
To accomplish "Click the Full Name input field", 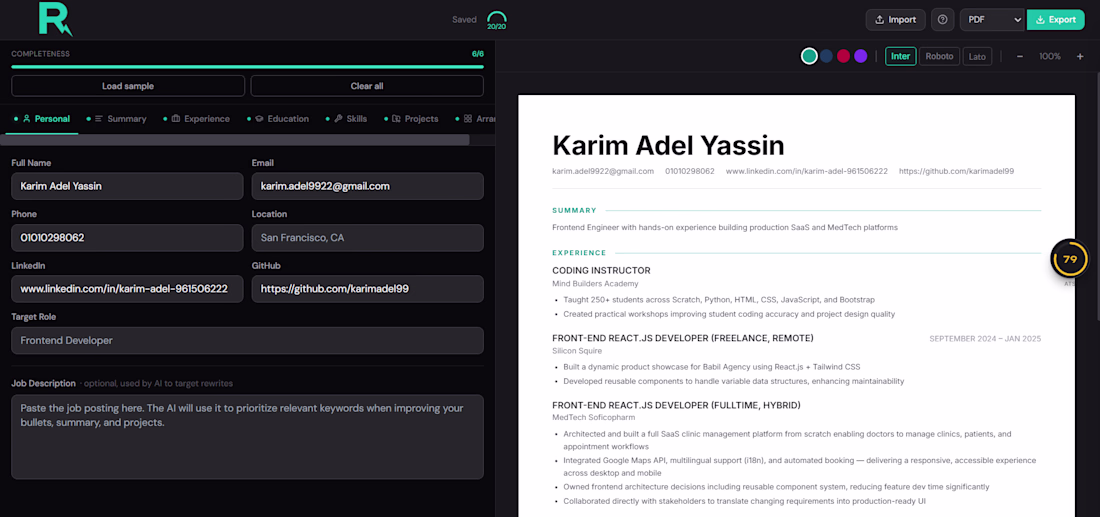I will click(128, 186).
